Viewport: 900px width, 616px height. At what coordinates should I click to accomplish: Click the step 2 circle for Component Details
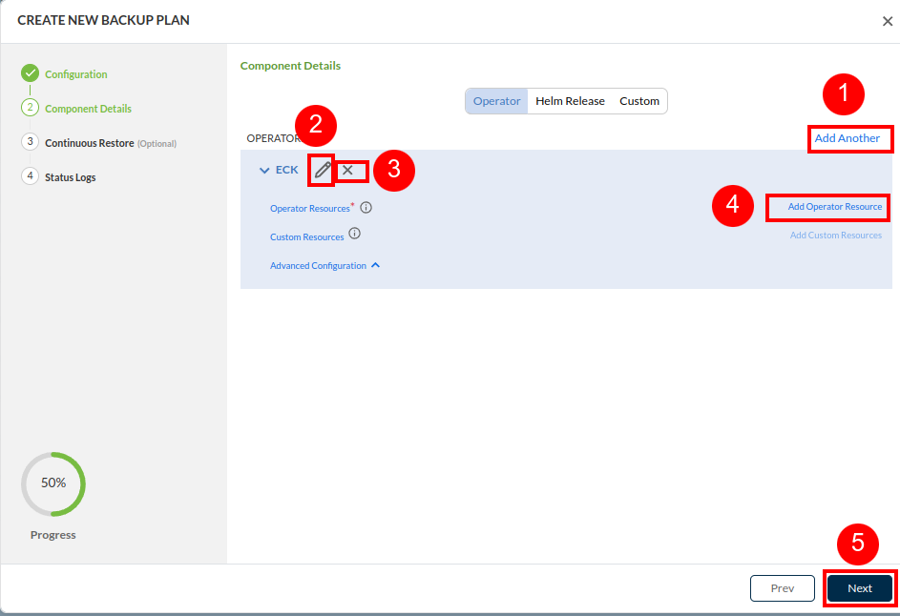[x=30, y=108]
